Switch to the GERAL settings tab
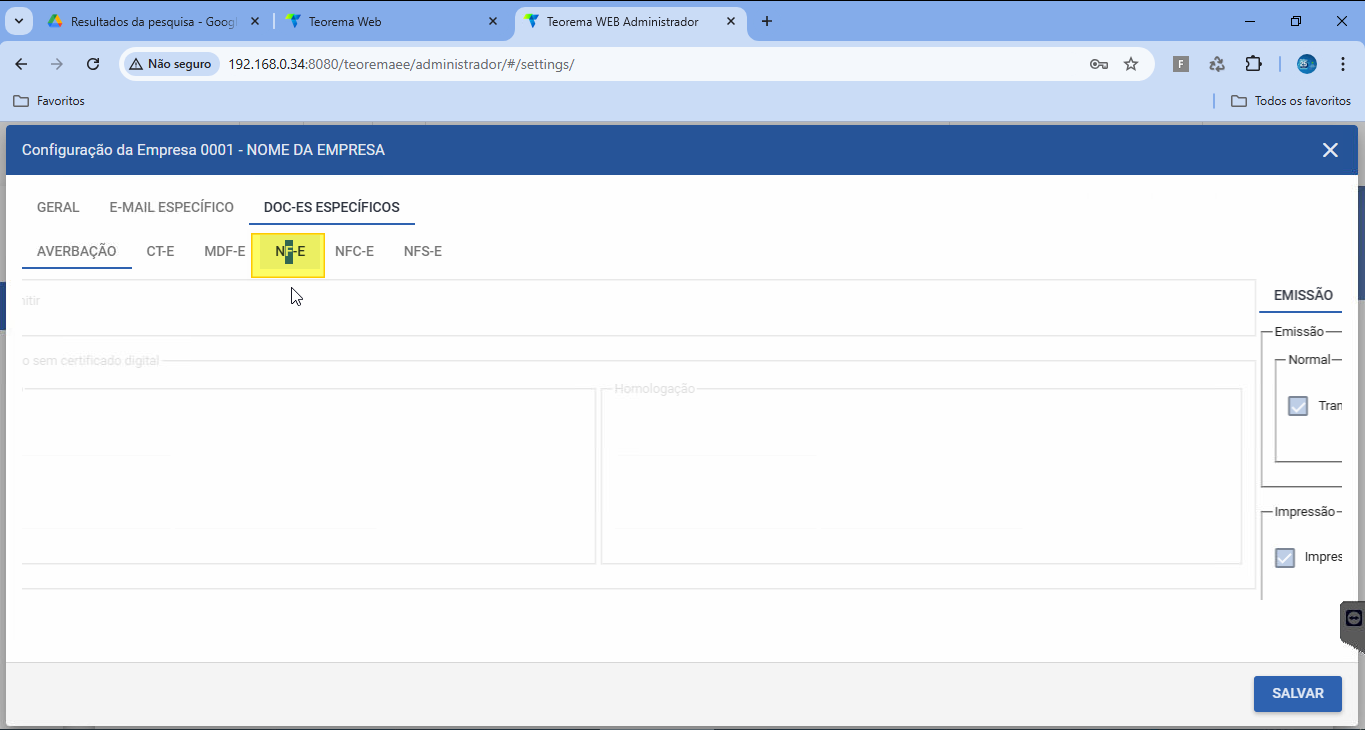 point(58,208)
